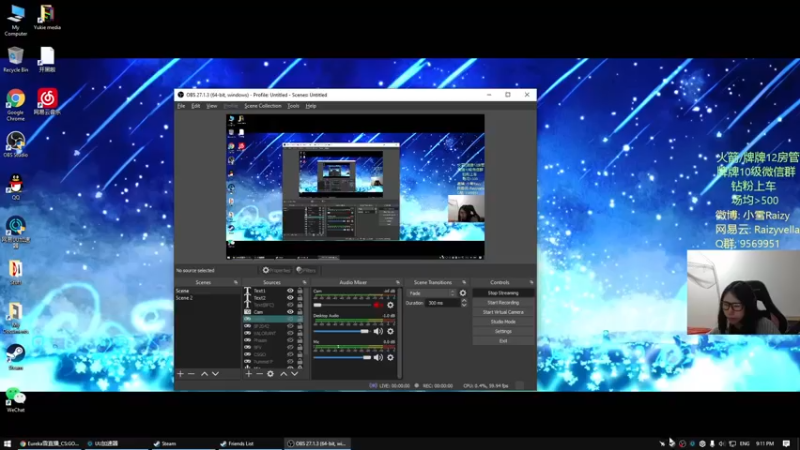Pop out the Scenes dock
Viewport: 800px width, 450px height.
click(x=236, y=282)
